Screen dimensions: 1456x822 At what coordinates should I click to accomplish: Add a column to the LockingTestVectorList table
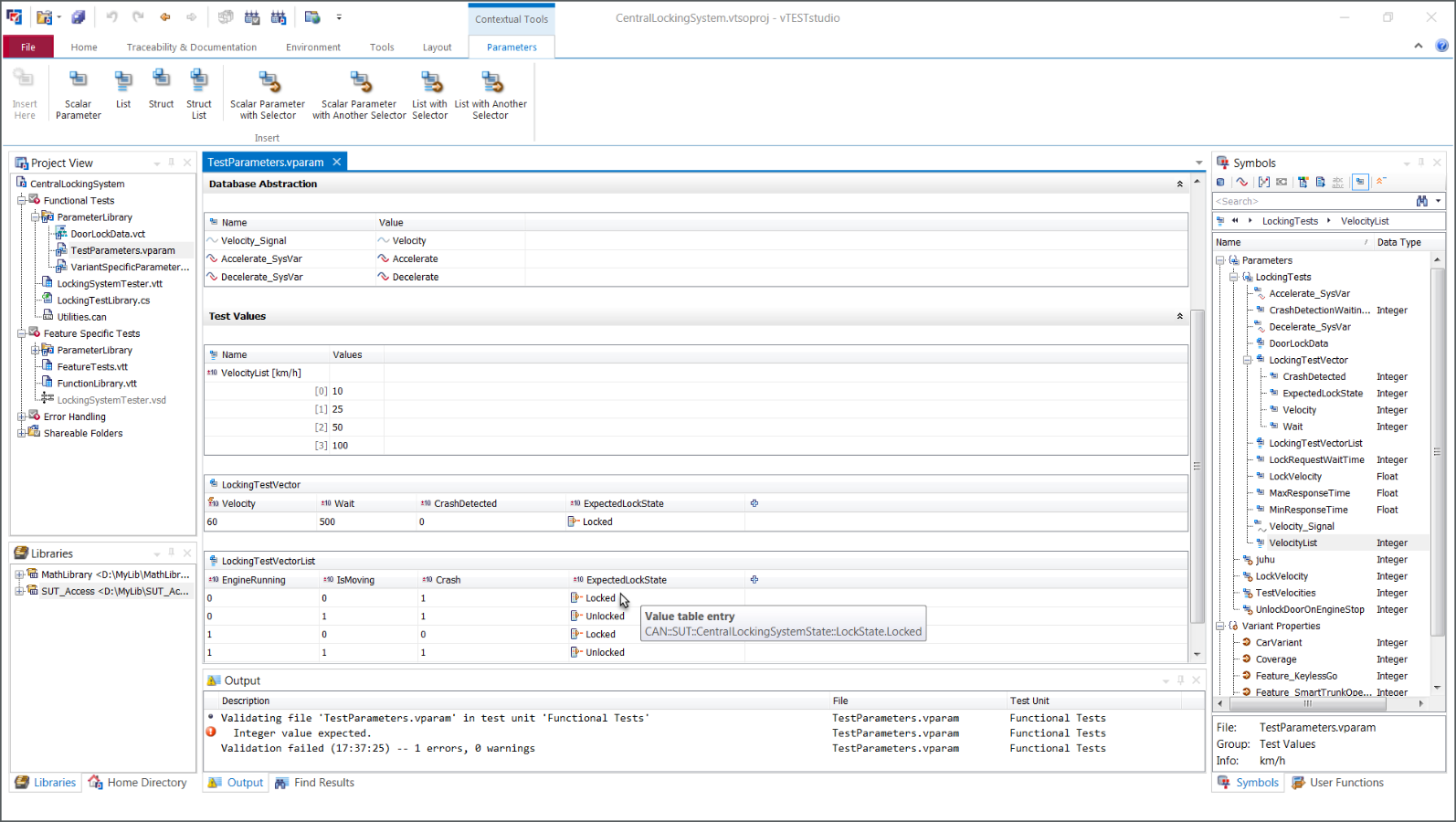(754, 579)
